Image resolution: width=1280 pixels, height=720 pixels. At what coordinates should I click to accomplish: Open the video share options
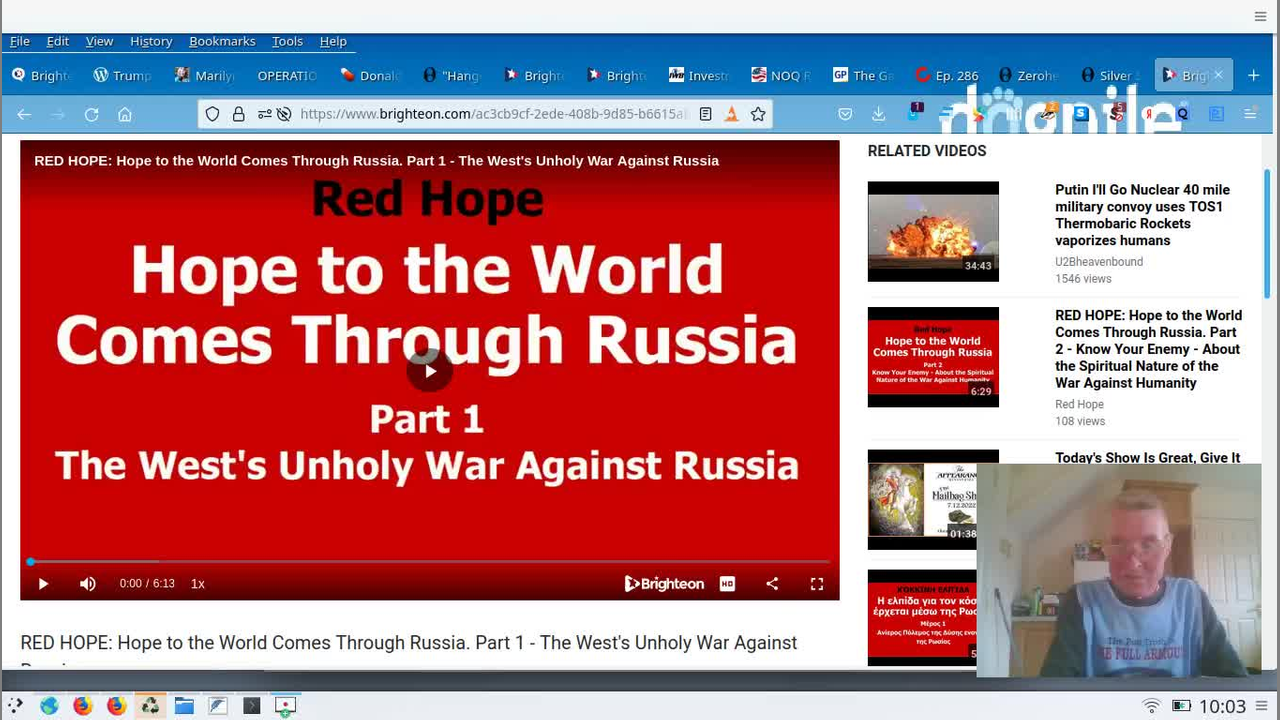[772, 584]
